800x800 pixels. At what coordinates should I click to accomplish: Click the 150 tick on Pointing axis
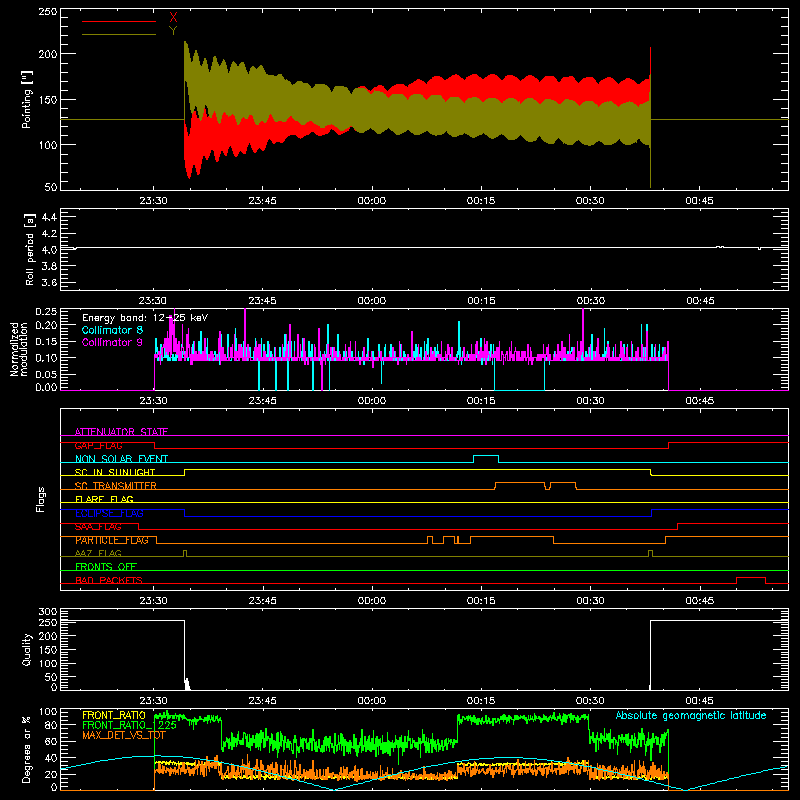(x=47, y=99)
